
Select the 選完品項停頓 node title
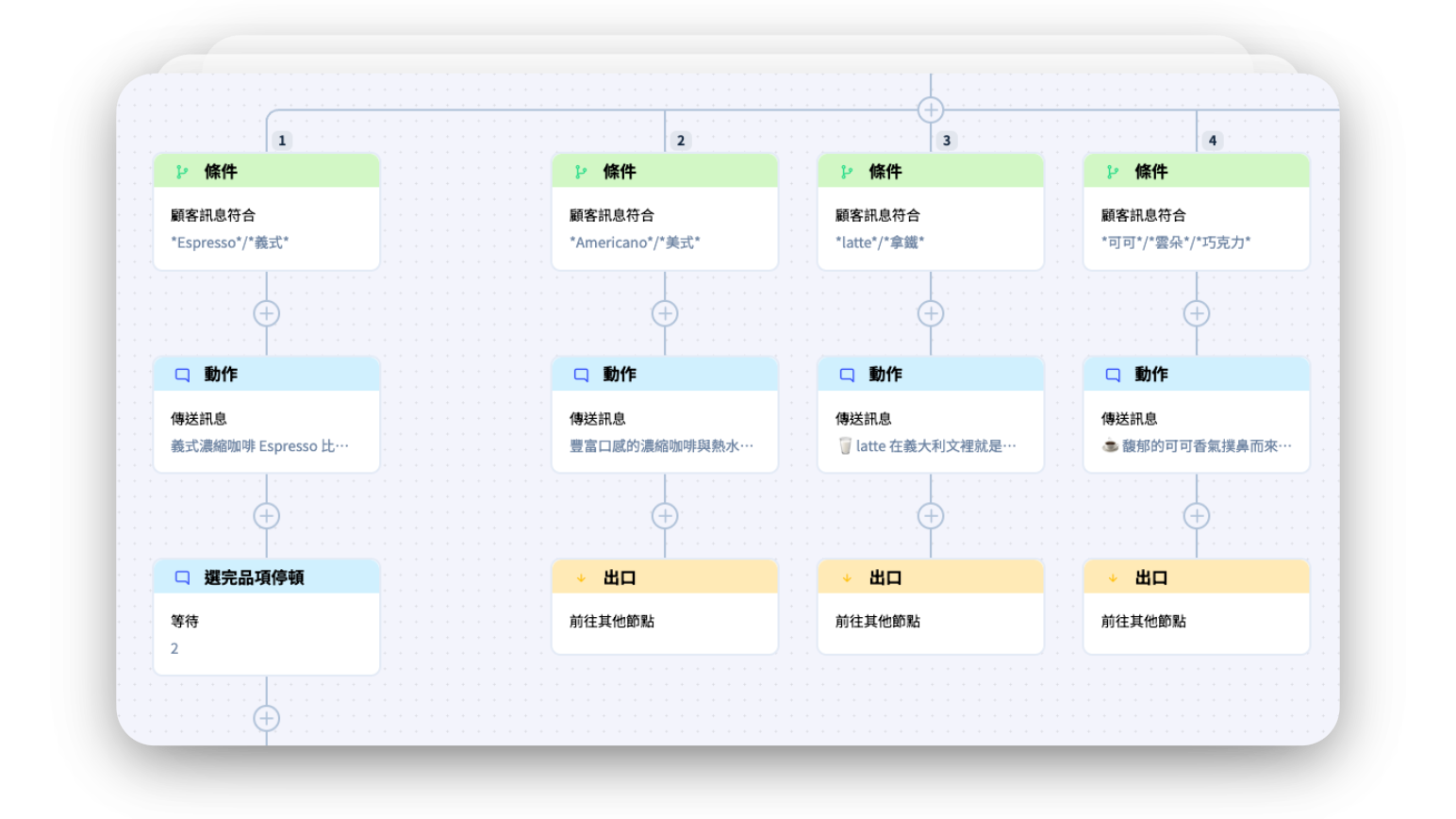(x=254, y=577)
